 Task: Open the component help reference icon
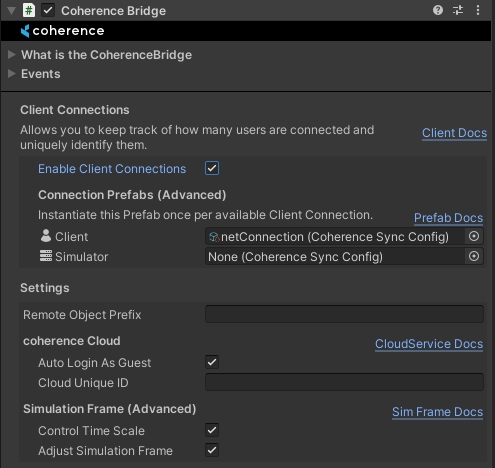point(438,10)
